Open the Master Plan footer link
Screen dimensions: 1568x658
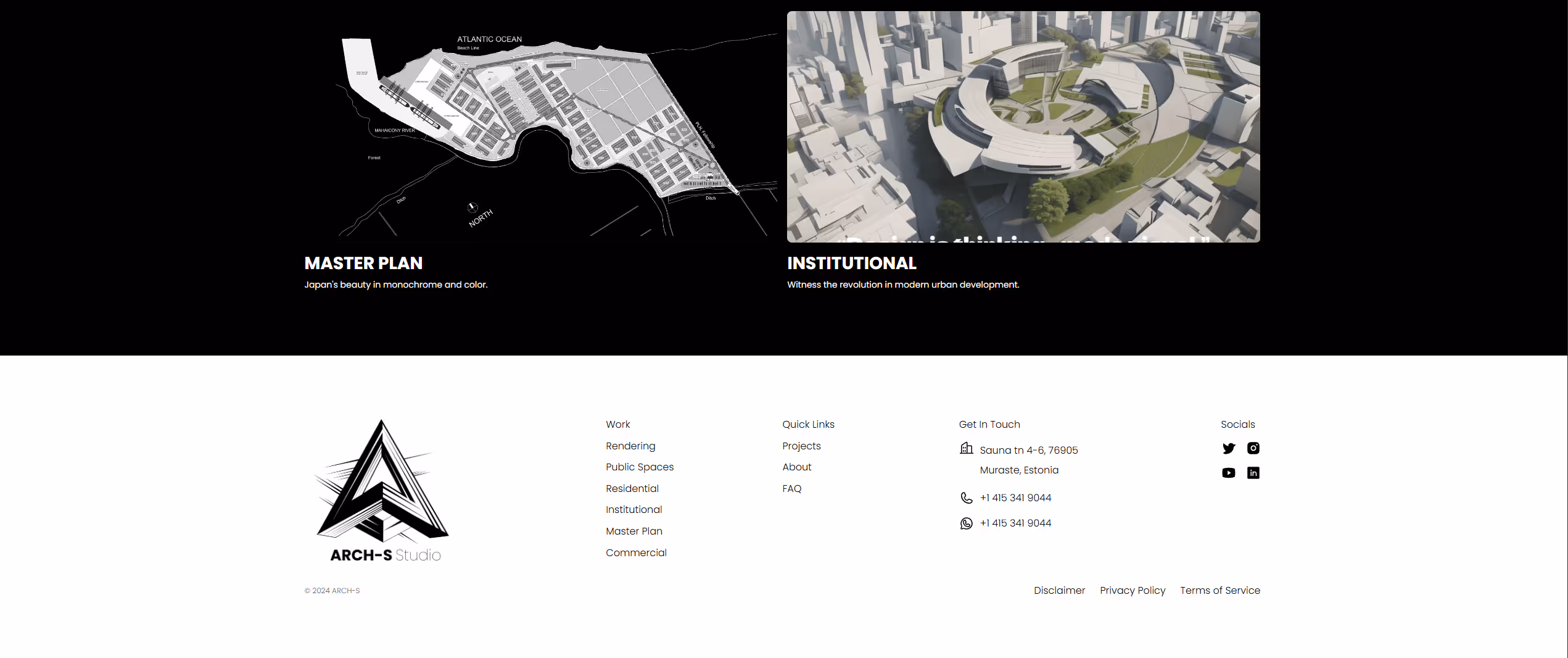(634, 531)
